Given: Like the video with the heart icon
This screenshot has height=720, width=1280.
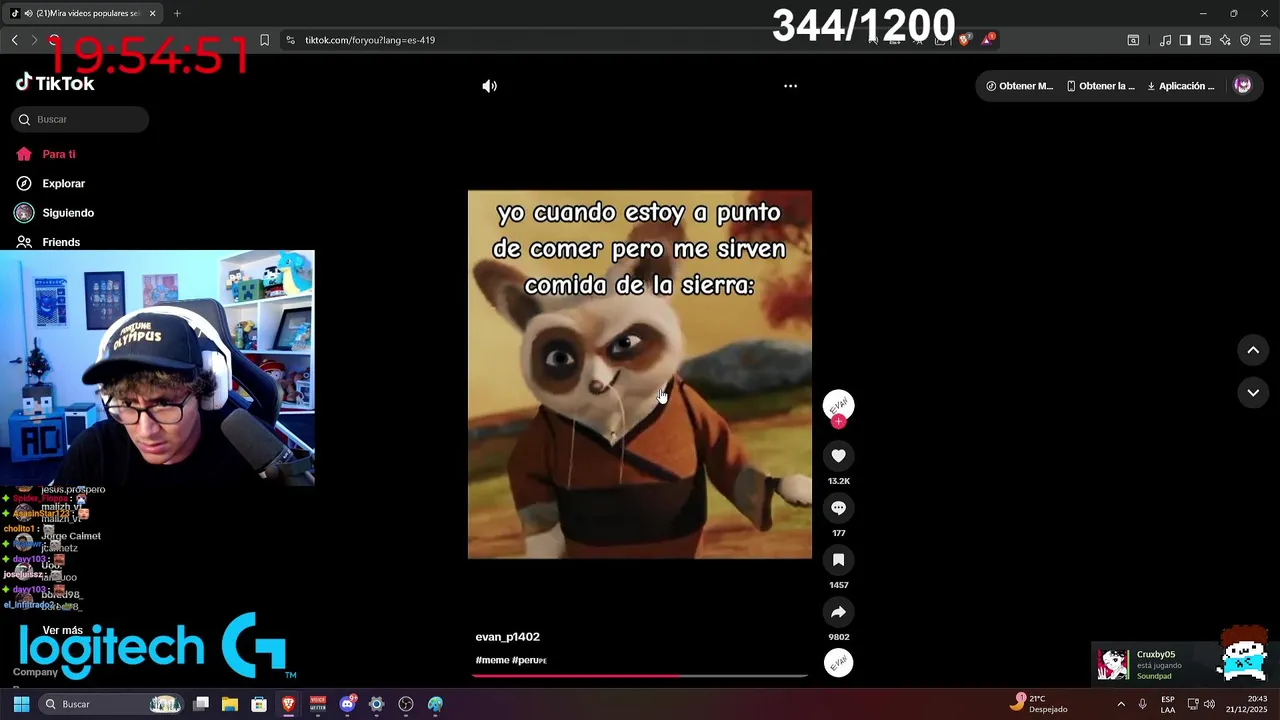Looking at the screenshot, I should 838,456.
